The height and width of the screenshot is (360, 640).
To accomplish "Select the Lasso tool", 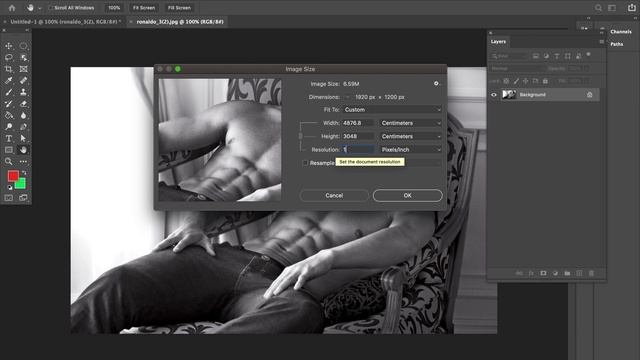I will click(x=9, y=58).
